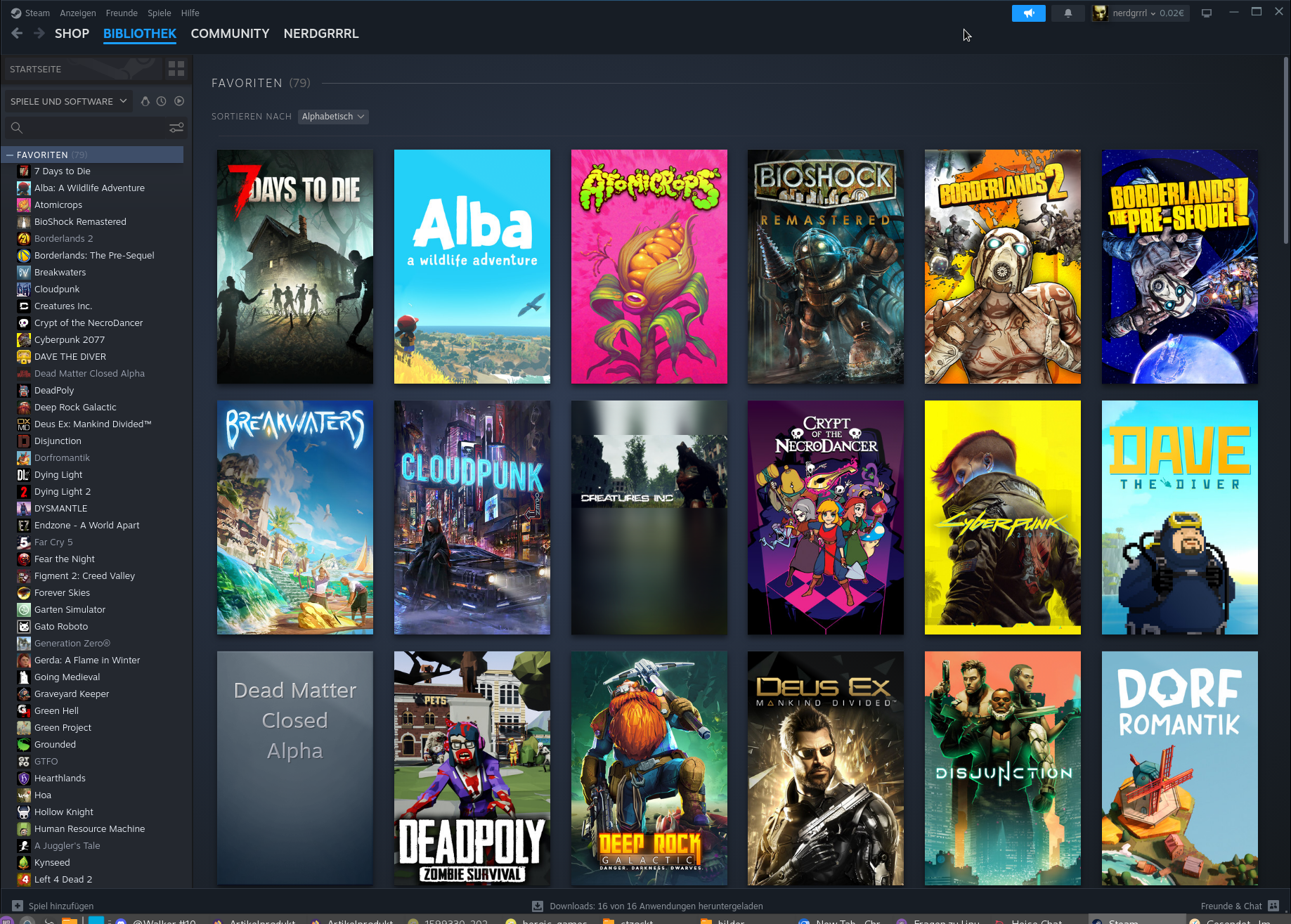Click the Borderlands 2 sidebar icon
Screen dimensions: 1291x924
click(24, 238)
